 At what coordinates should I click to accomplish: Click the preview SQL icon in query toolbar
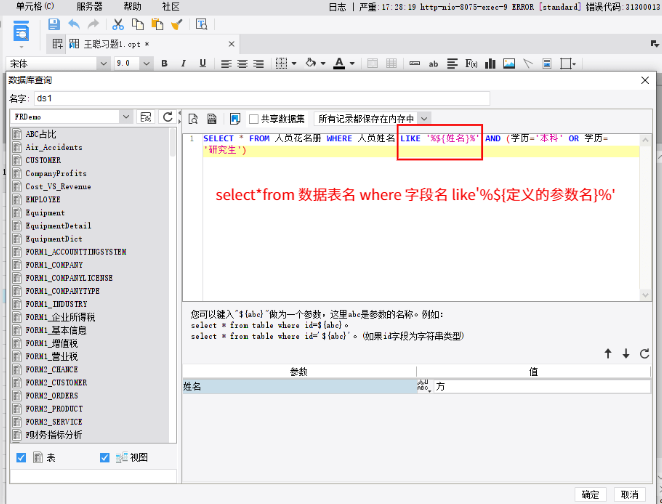193,119
